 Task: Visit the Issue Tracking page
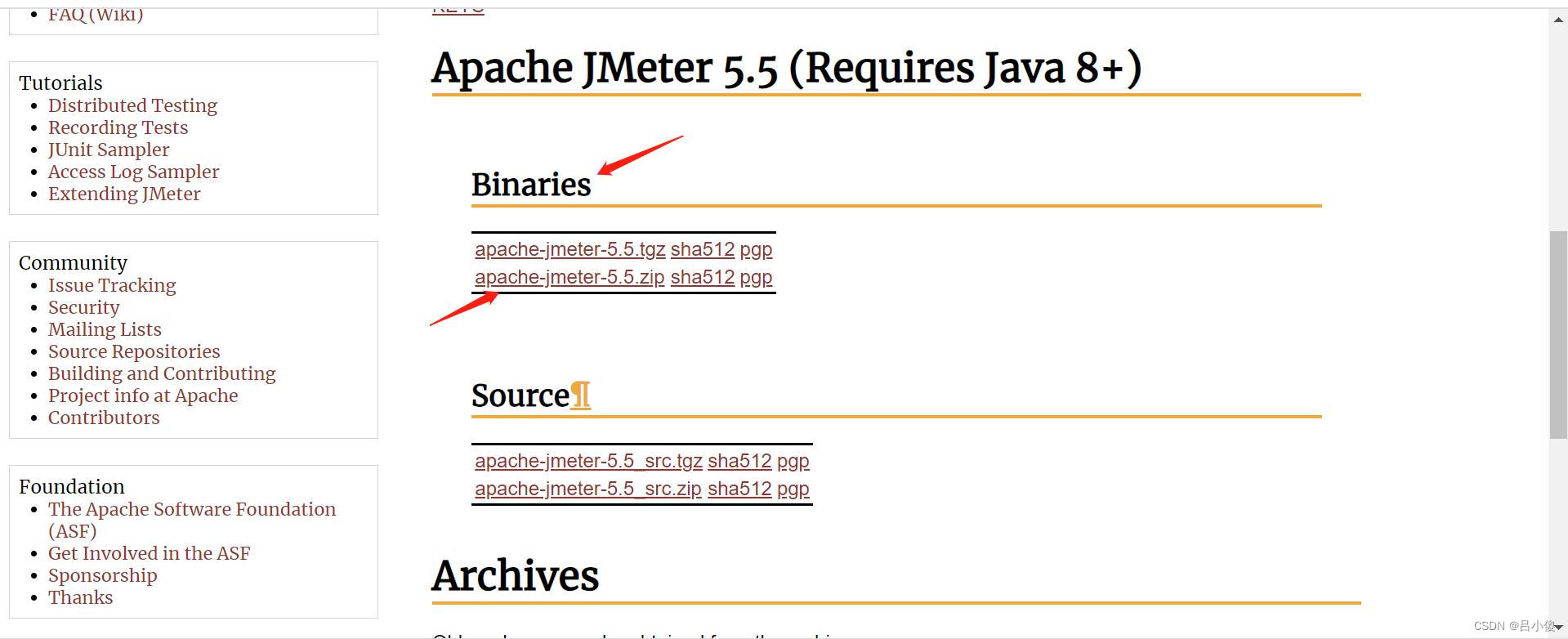[x=112, y=285]
